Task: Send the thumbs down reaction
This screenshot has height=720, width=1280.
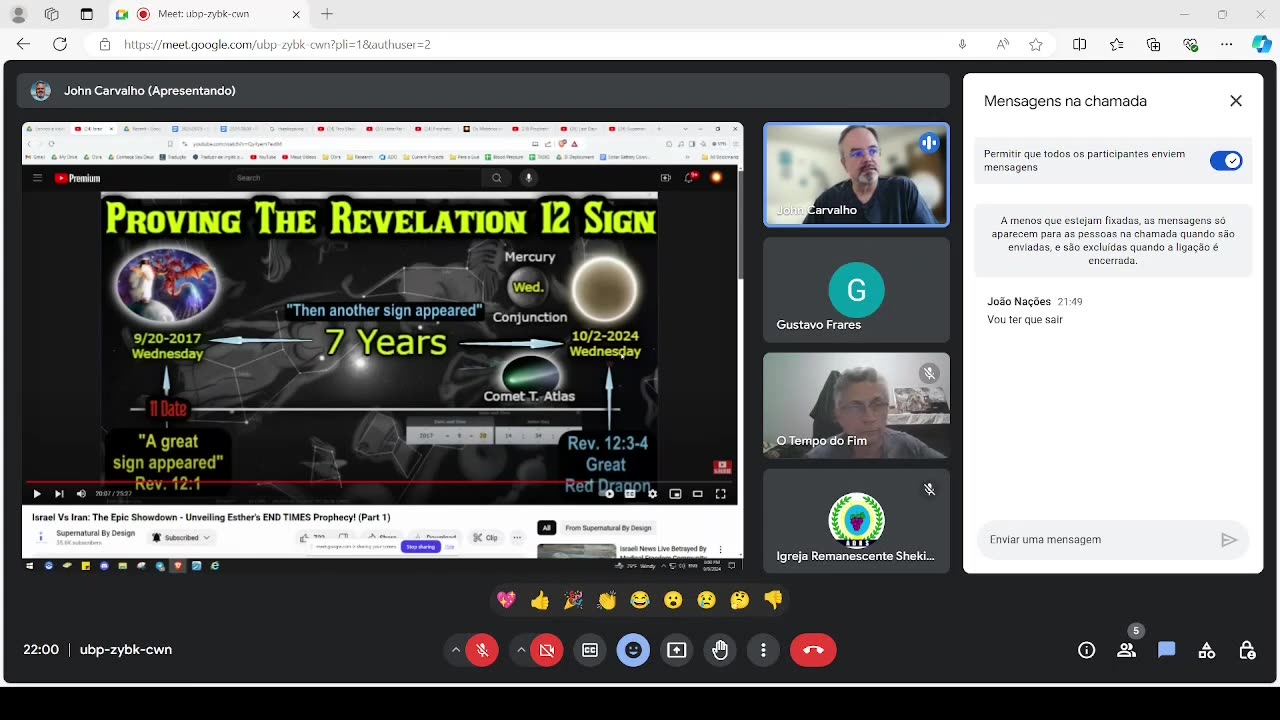Action: tap(773, 600)
